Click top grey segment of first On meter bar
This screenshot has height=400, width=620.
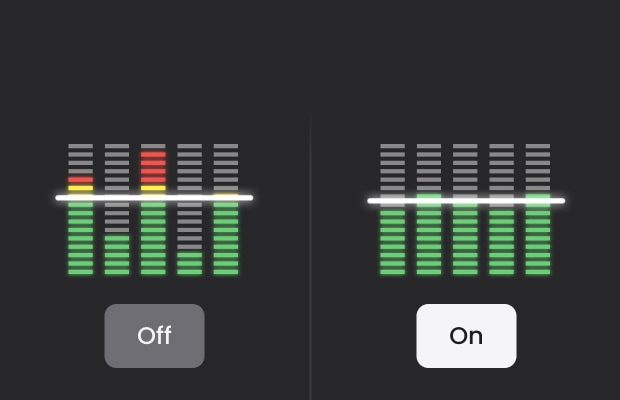(x=393, y=146)
